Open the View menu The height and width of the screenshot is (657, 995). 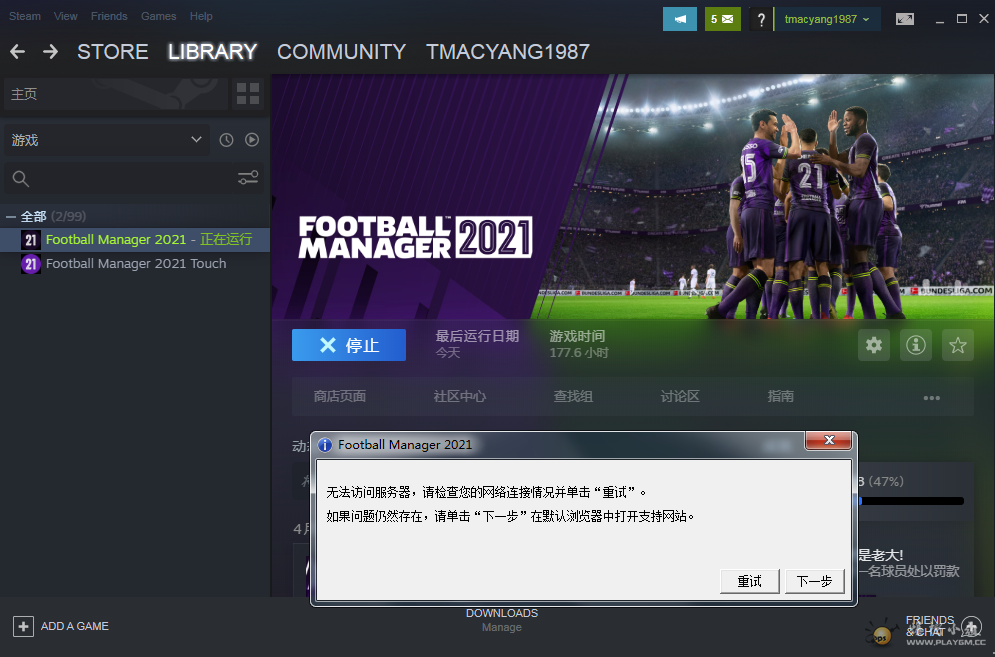[65, 16]
